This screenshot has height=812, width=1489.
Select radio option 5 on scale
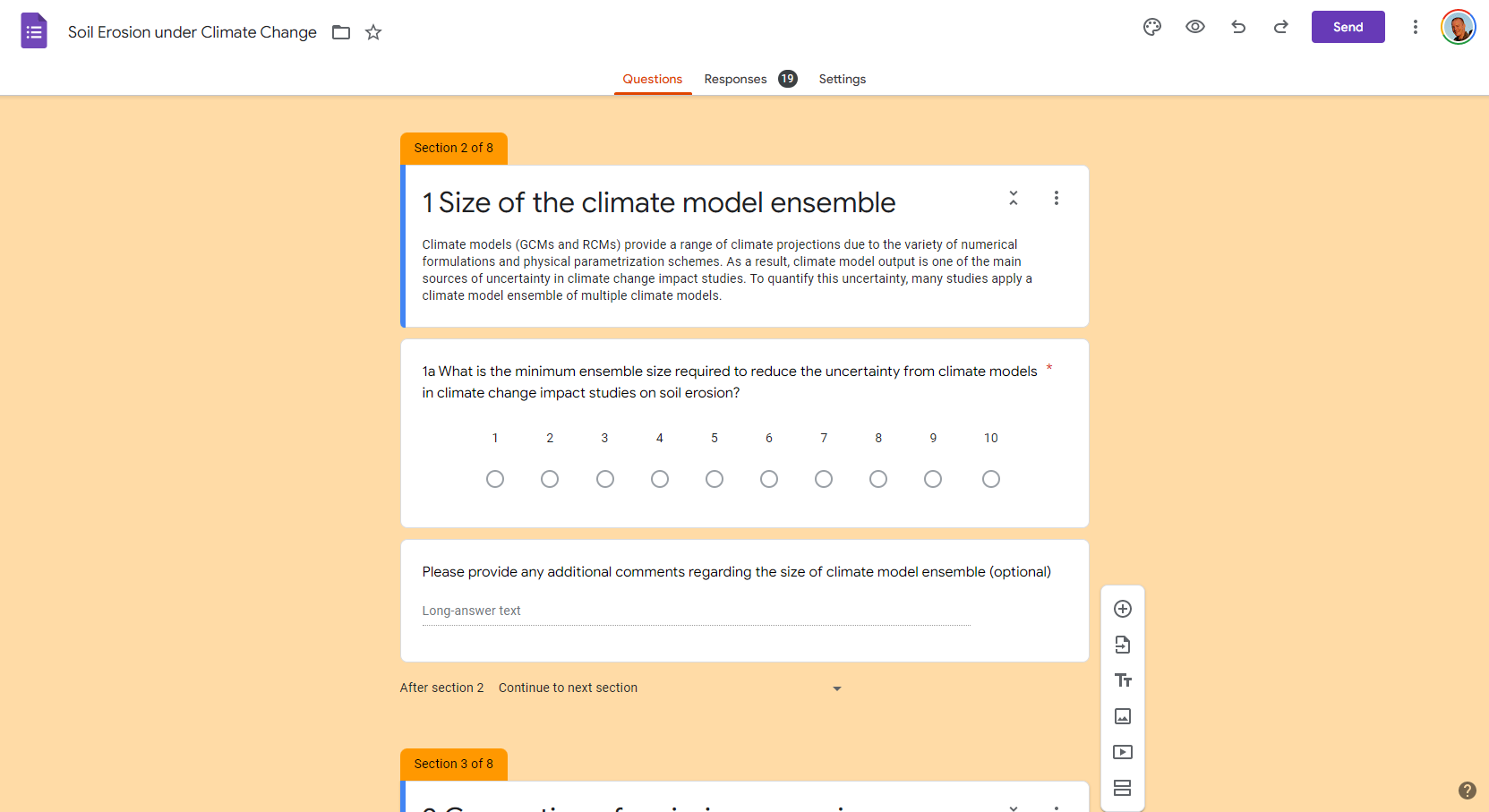pos(715,479)
